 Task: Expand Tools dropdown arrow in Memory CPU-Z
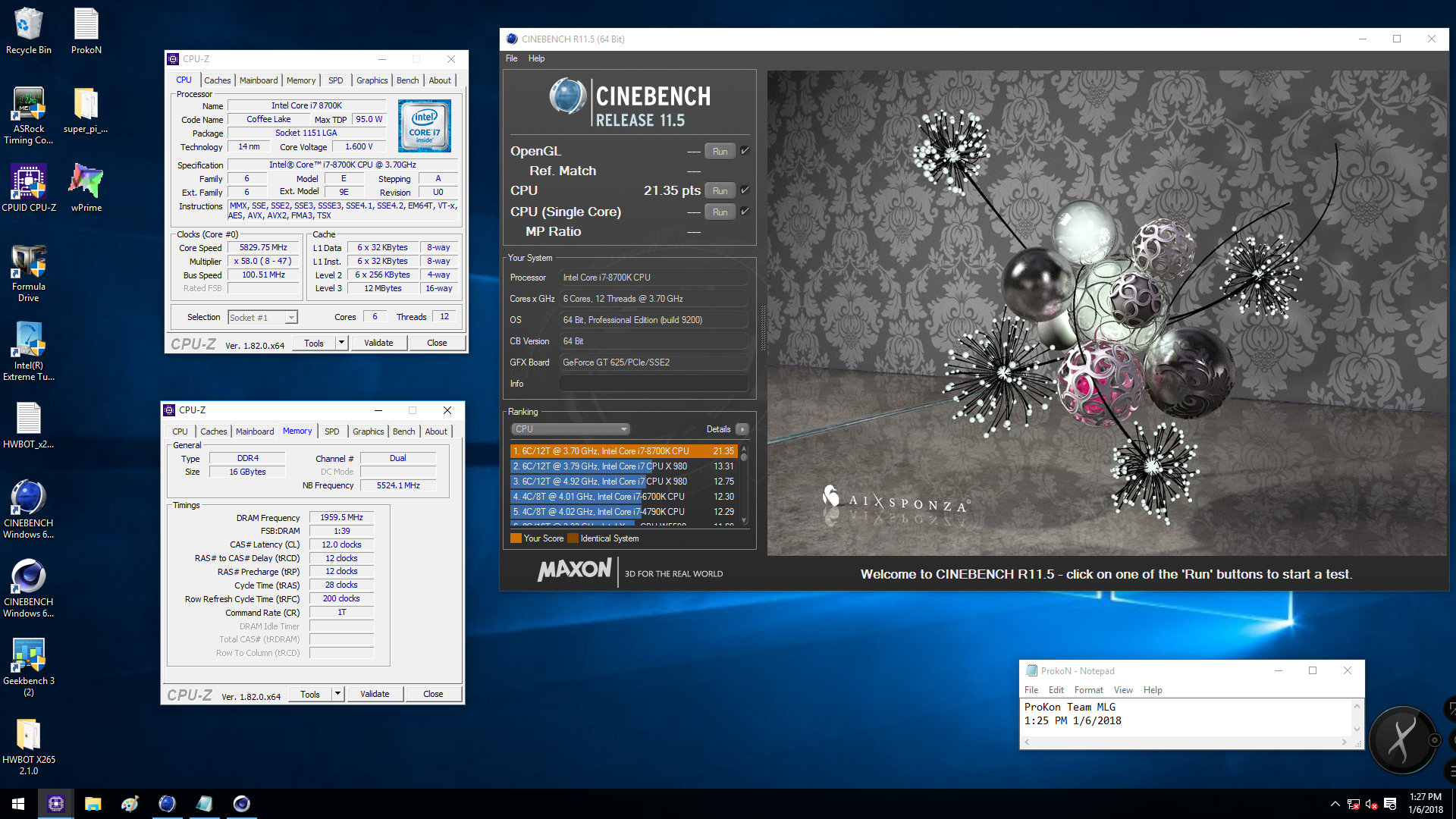click(x=337, y=694)
